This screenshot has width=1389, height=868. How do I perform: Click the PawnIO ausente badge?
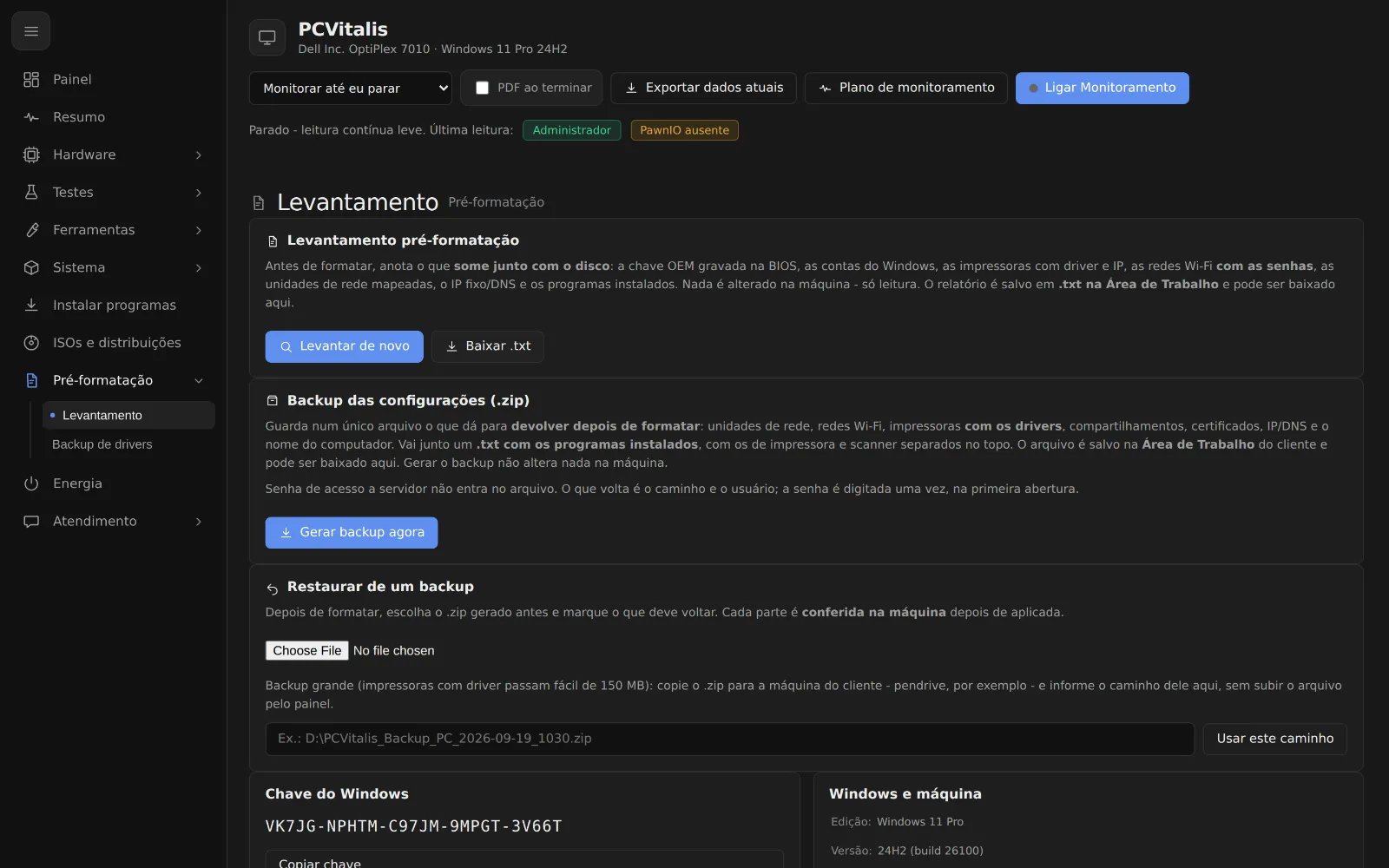pyautogui.click(x=684, y=130)
